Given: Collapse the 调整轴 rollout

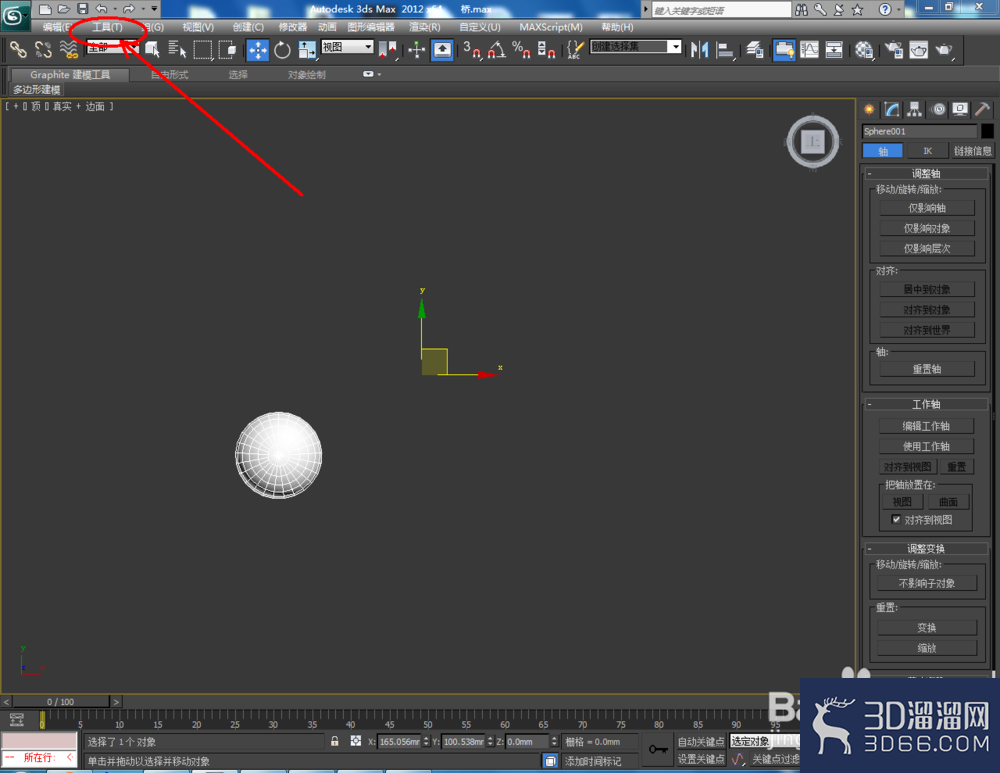Looking at the screenshot, I should coord(869,173).
